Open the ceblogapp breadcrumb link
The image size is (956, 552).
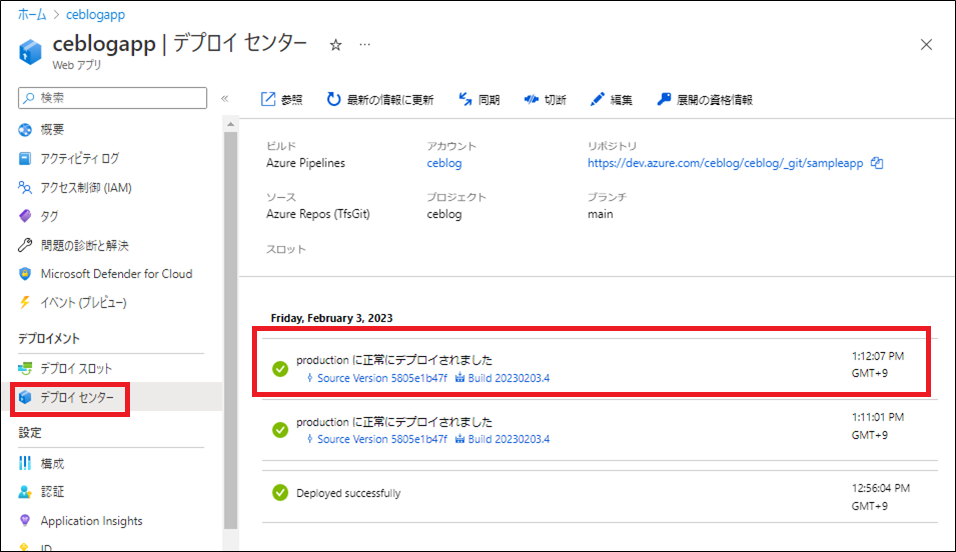[95, 15]
